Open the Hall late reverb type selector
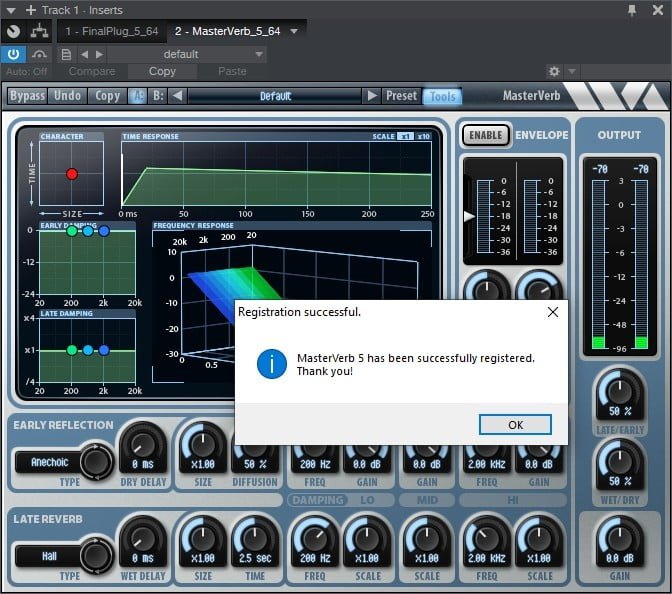The width and height of the screenshot is (672, 594). (x=49, y=556)
